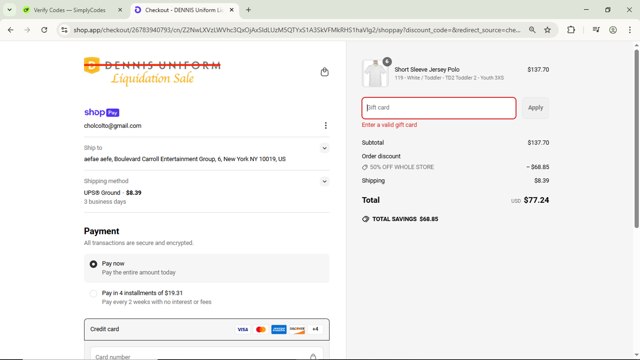
Task: Click the 50% OFF WHOLE STORE discount tag
Action: click(398, 167)
